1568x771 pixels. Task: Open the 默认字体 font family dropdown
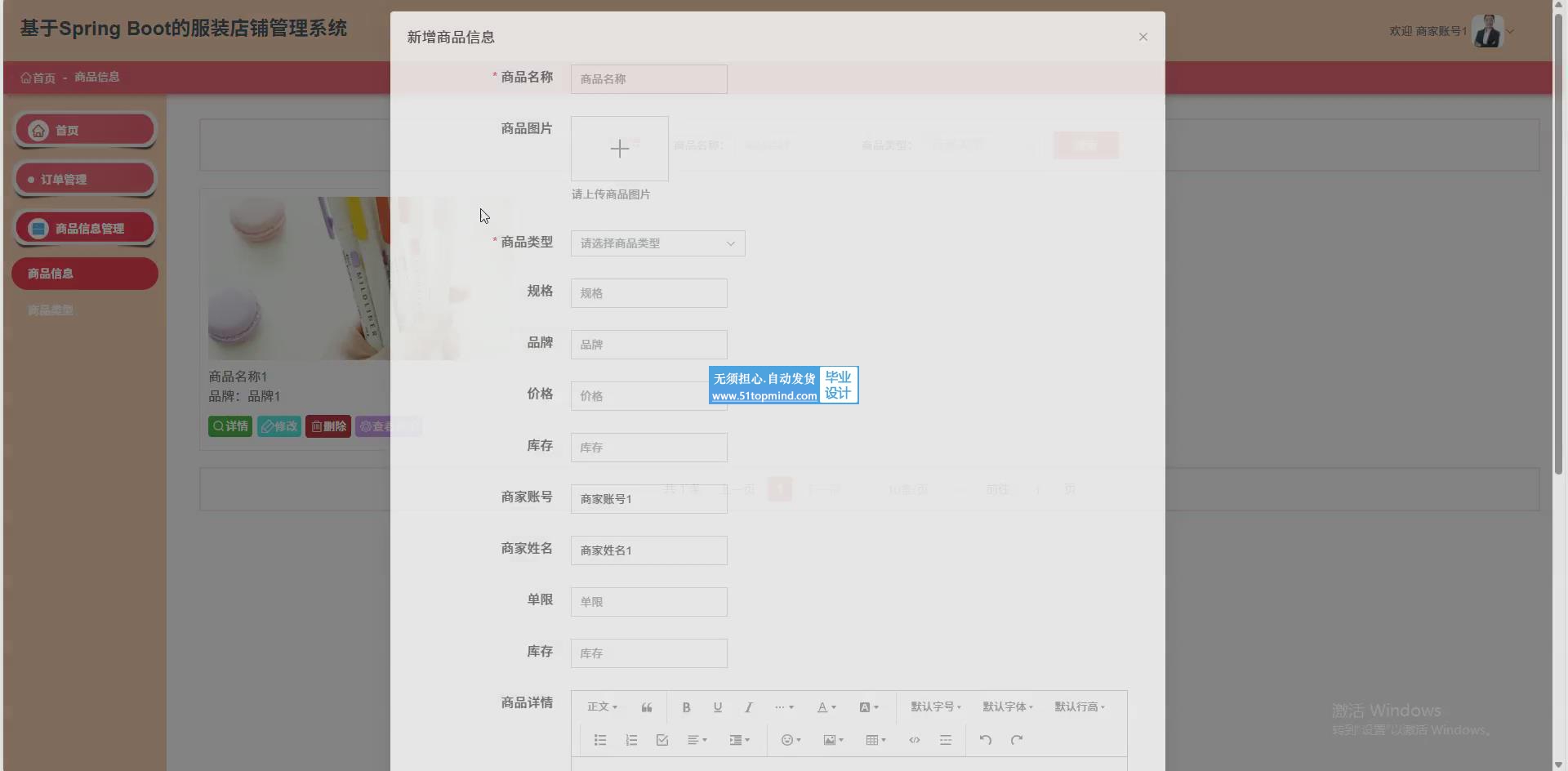tap(1008, 707)
